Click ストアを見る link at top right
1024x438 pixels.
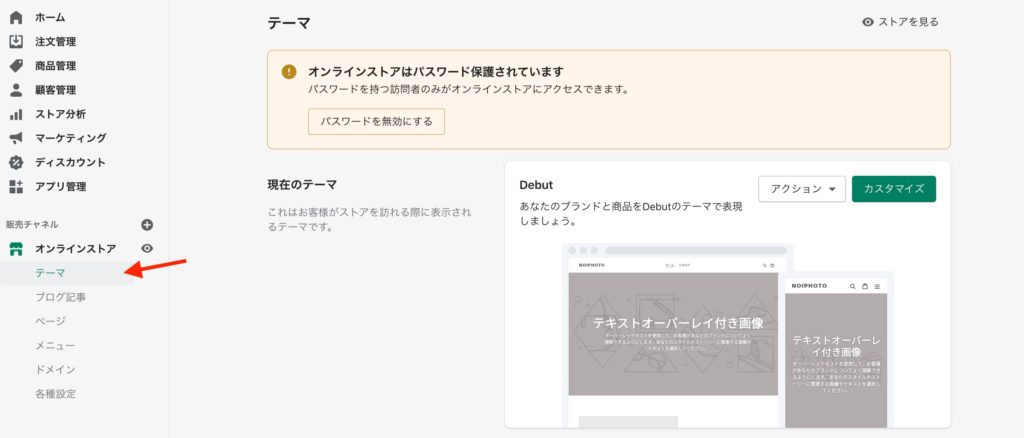click(x=900, y=22)
